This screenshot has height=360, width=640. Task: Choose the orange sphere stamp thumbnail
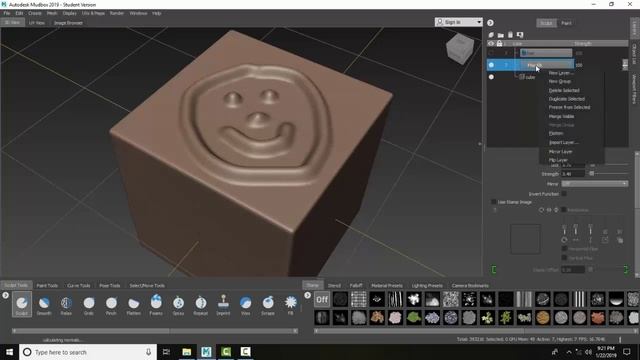pos(543,317)
